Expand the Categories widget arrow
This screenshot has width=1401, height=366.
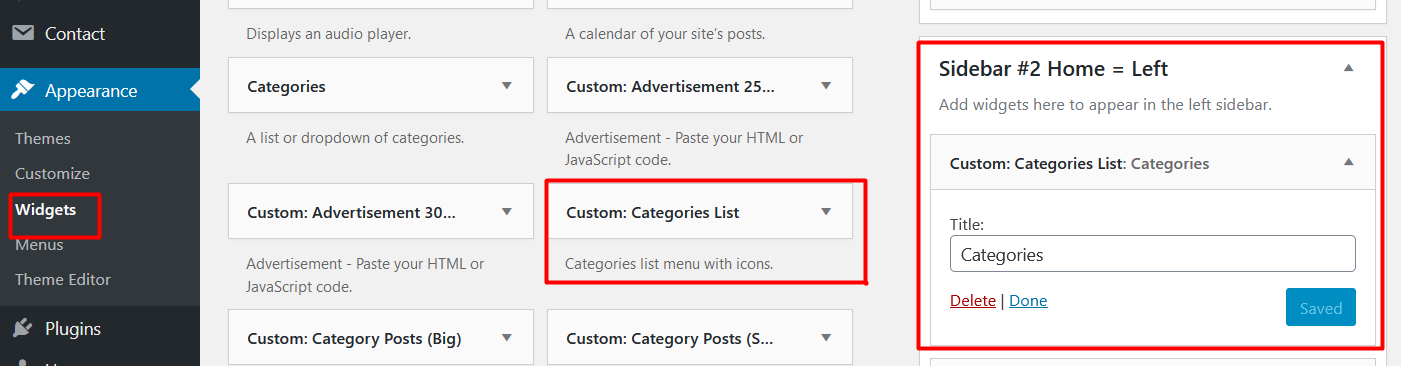tap(507, 86)
